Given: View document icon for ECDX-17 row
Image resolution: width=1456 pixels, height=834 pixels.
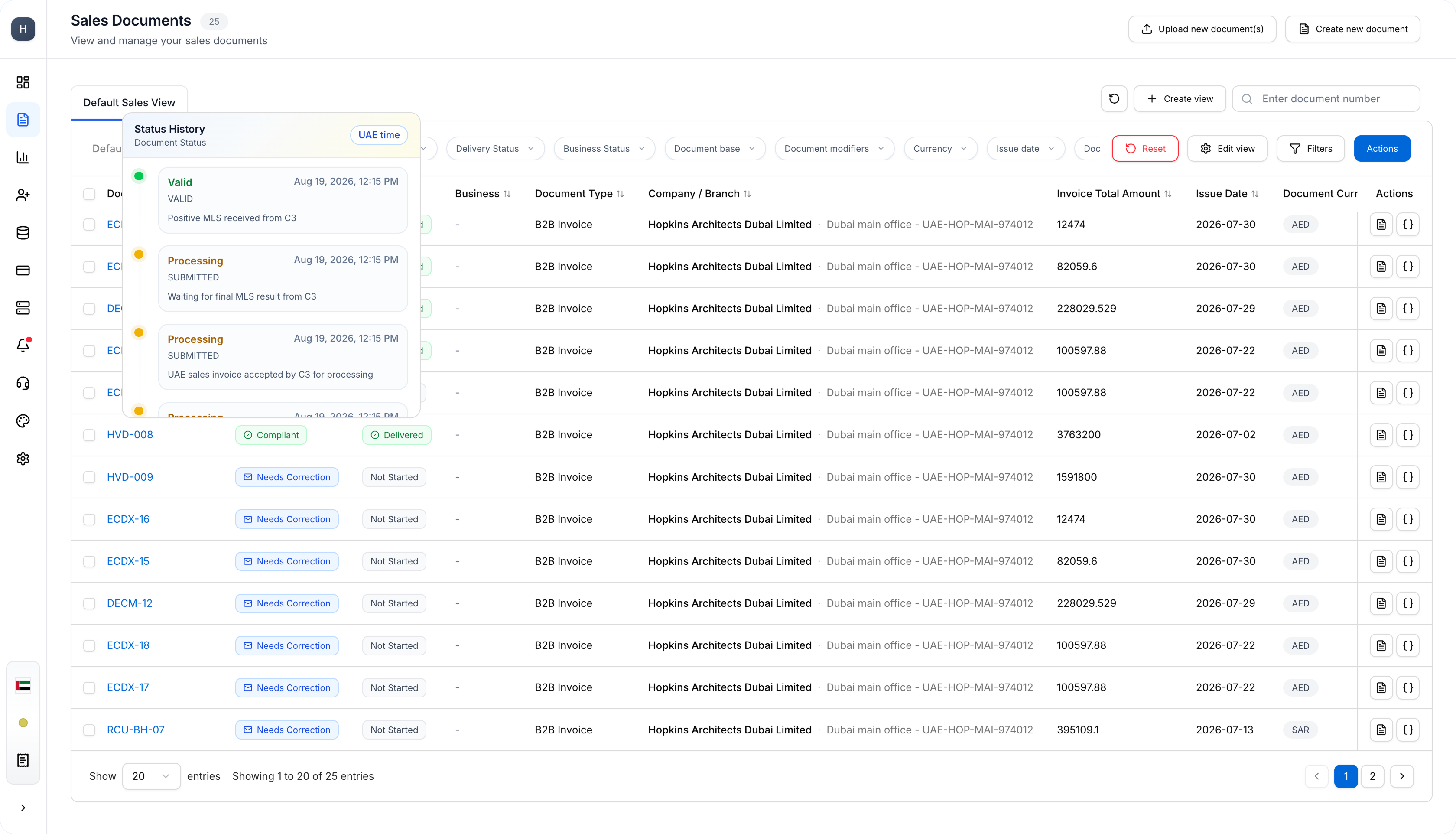Looking at the screenshot, I should point(1381,687).
